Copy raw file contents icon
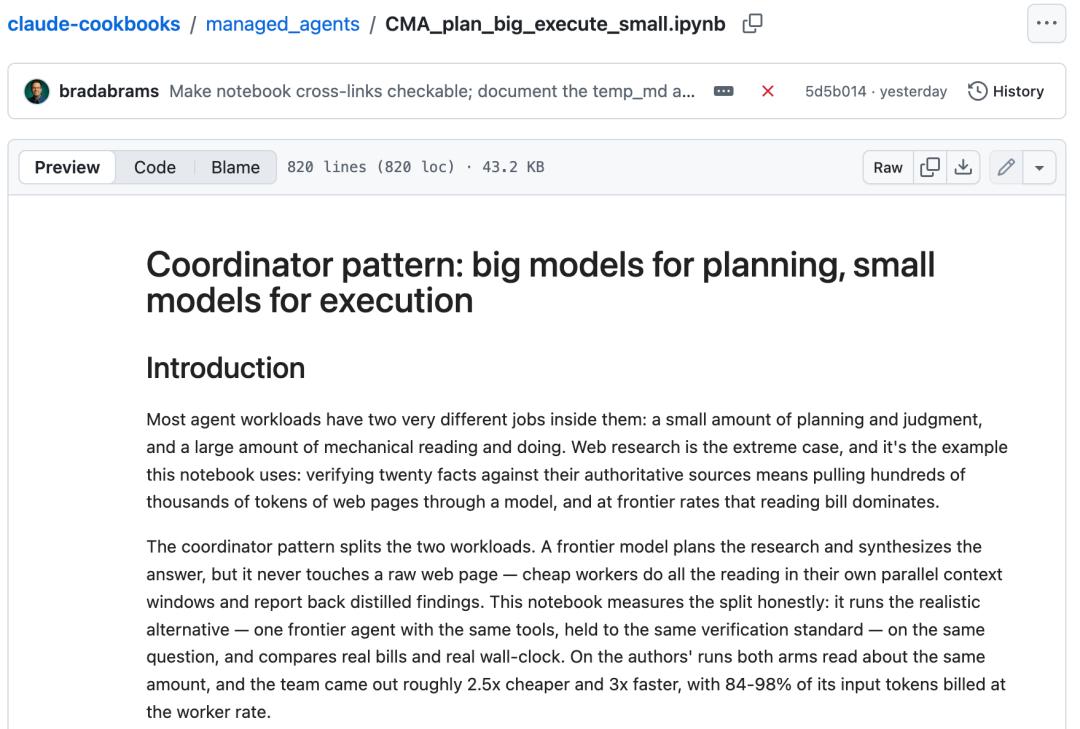This screenshot has width=1080, height=729. tap(930, 167)
